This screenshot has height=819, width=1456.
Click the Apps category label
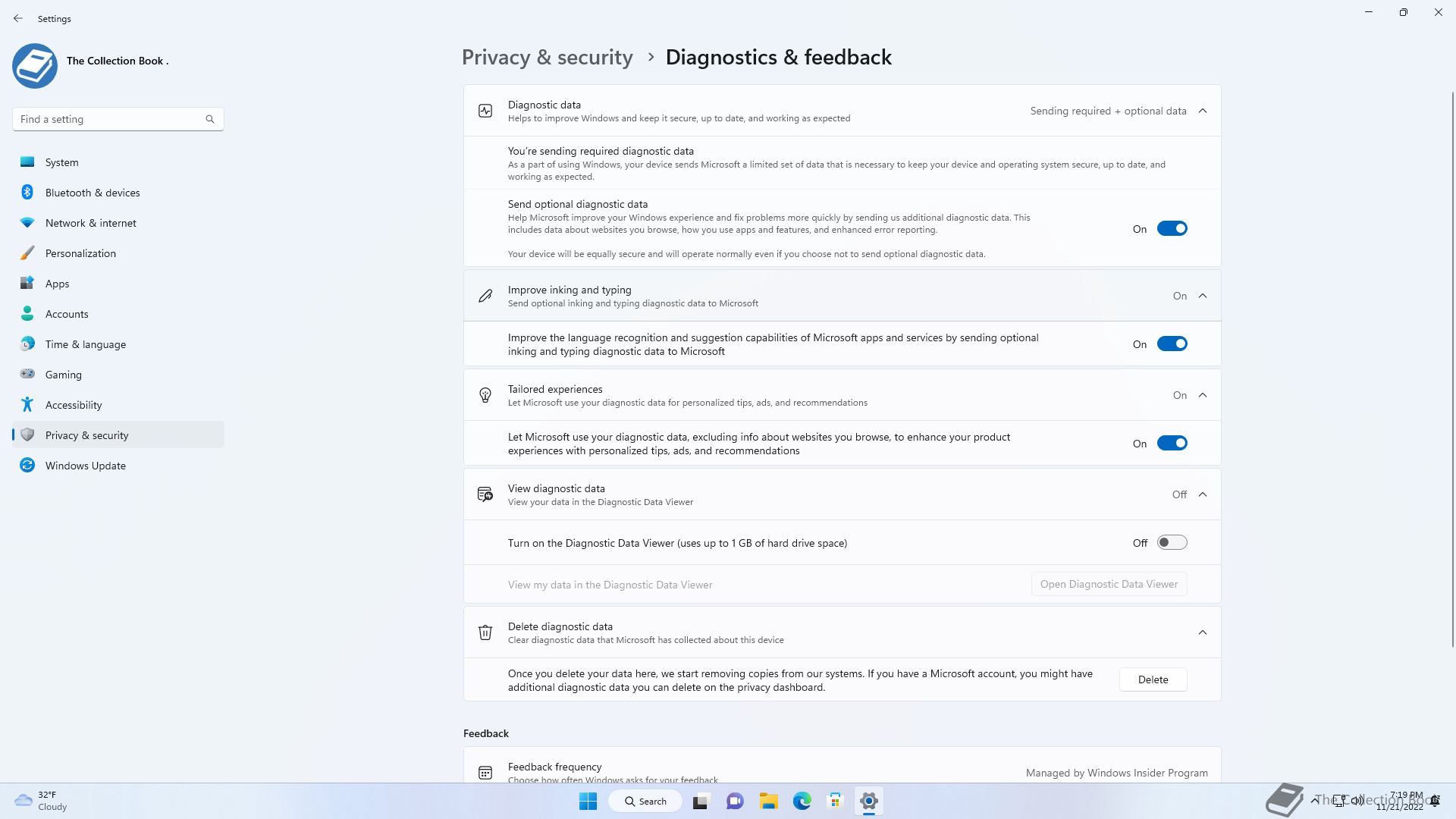57,284
